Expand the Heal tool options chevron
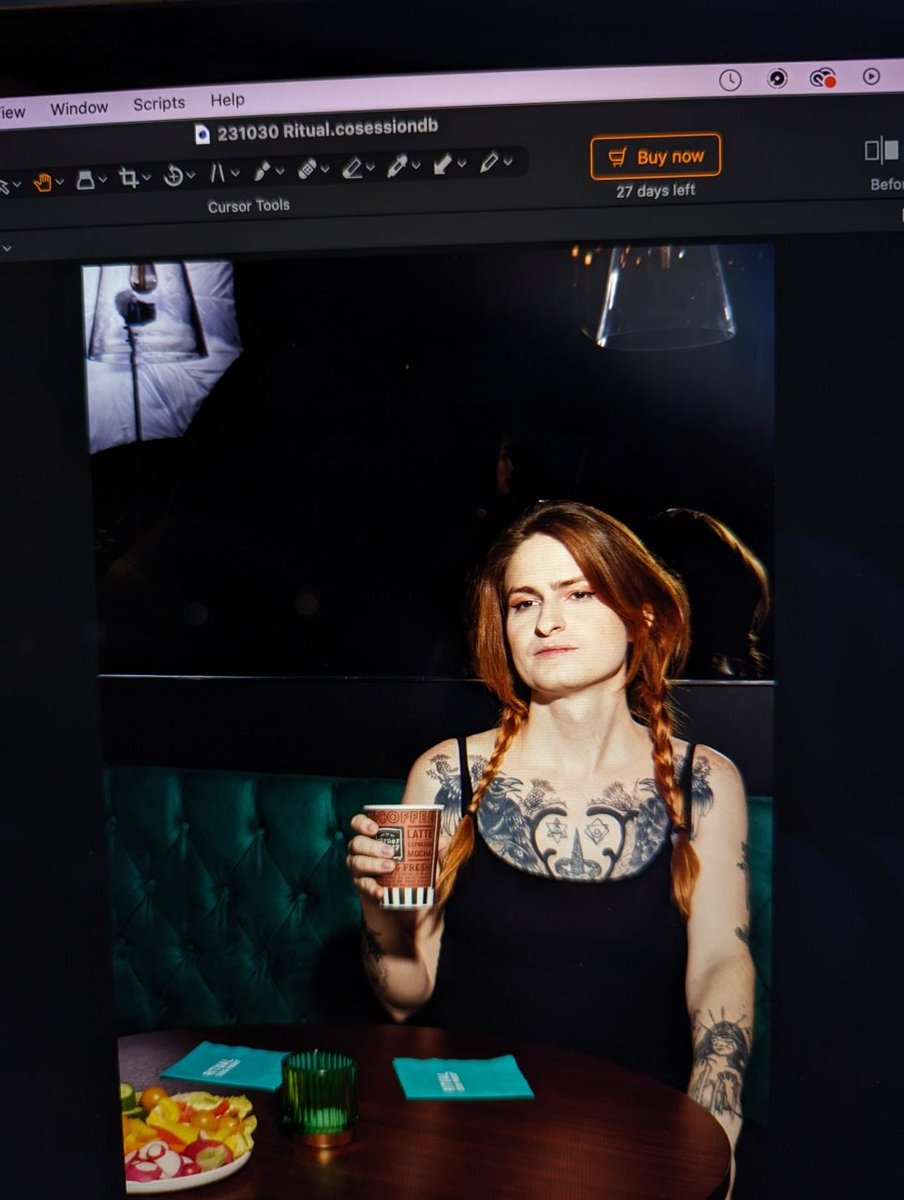Viewport: 904px width, 1200px height. (x=325, y=169)
